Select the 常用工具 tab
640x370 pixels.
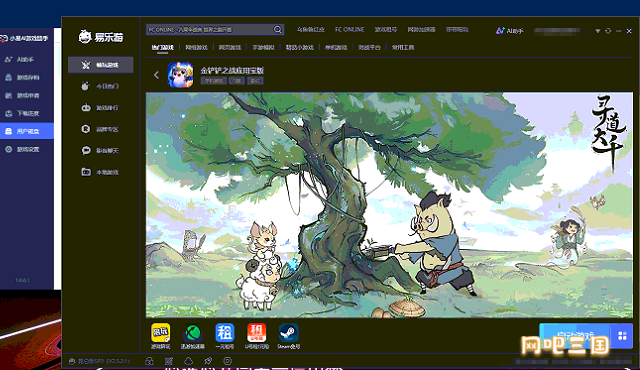pyautogui.click(x=403, y=47)
